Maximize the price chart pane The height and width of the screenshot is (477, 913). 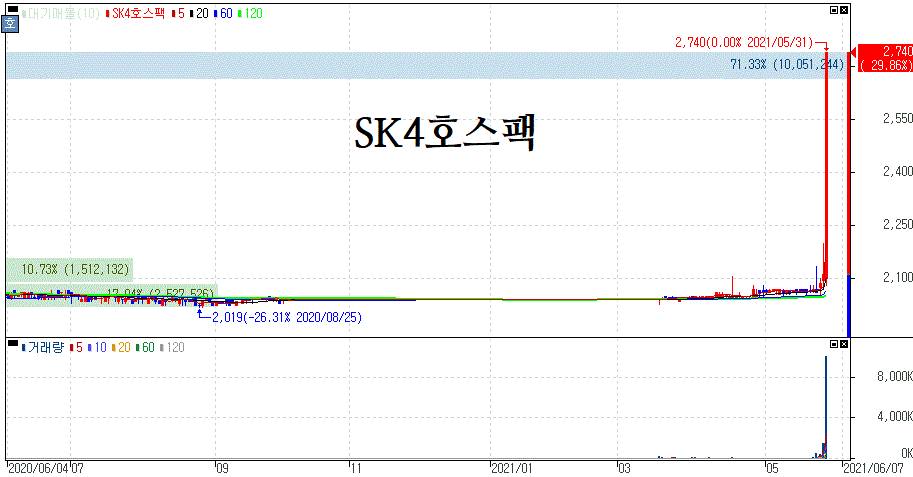click(x=834, y=10)
